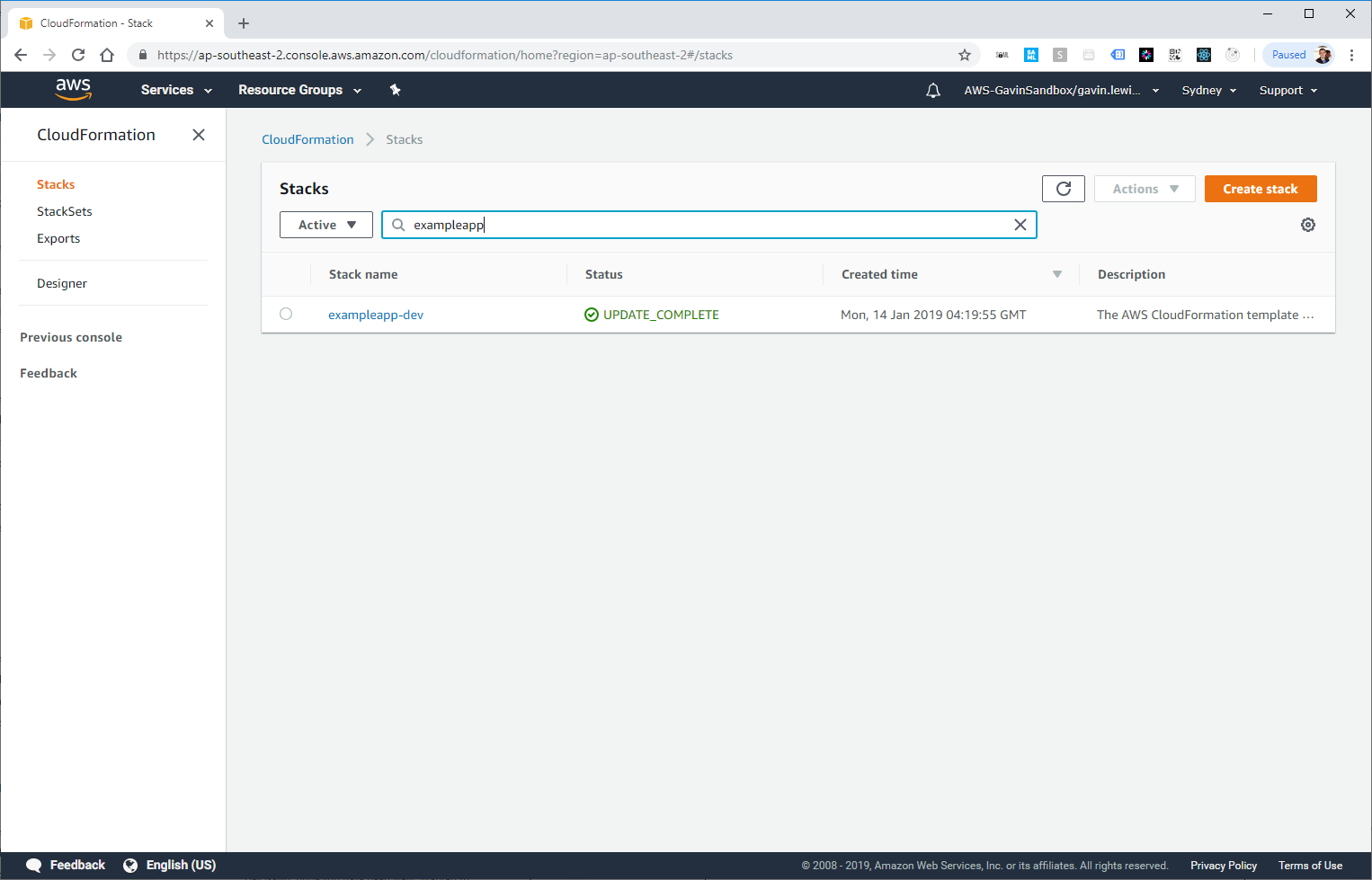The width and height of the screenshot is (1372, 880).
Task: Clear the search filter text
Action: click(1020, 225)
